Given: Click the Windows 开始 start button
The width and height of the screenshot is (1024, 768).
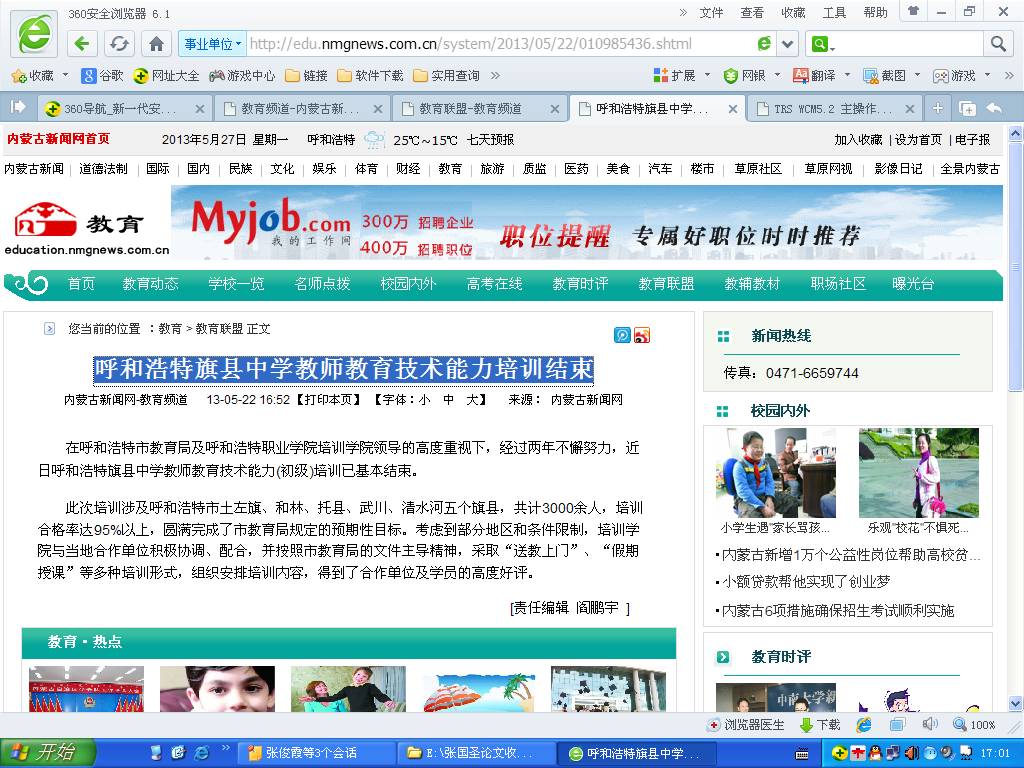Looking at the screenshot, I should click(47, 752).
